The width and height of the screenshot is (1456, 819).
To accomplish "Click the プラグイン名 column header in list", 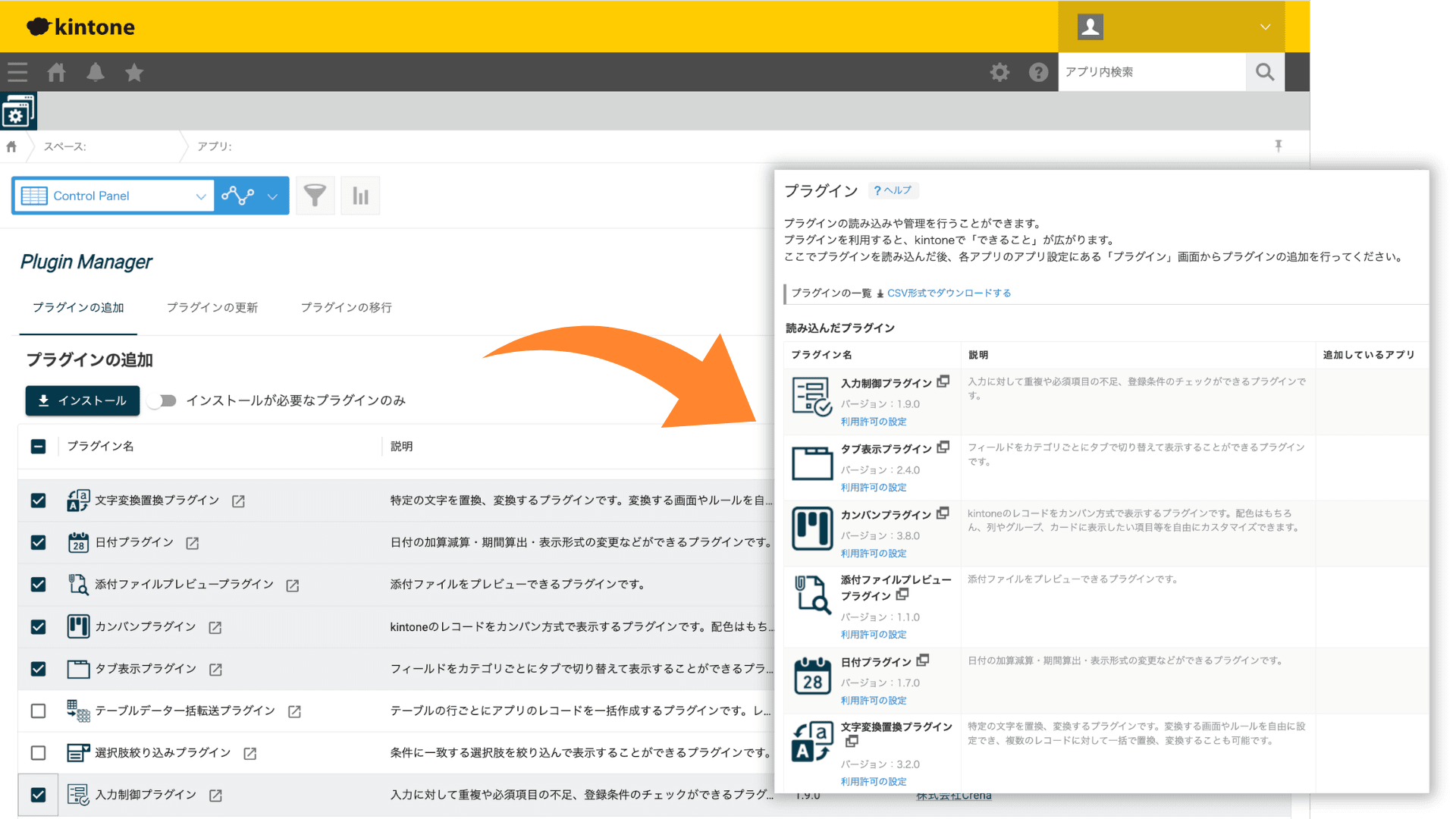I will [101, 447].
